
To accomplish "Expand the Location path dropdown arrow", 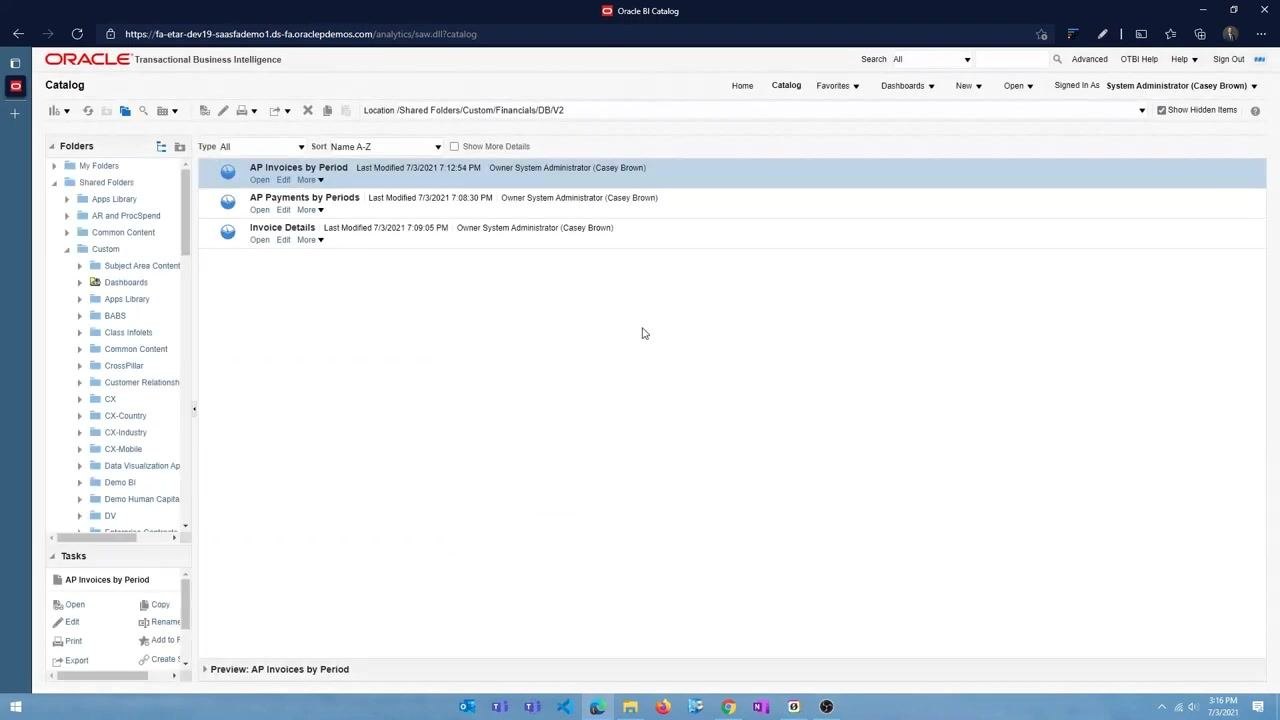I will [x=1142, y=111].
